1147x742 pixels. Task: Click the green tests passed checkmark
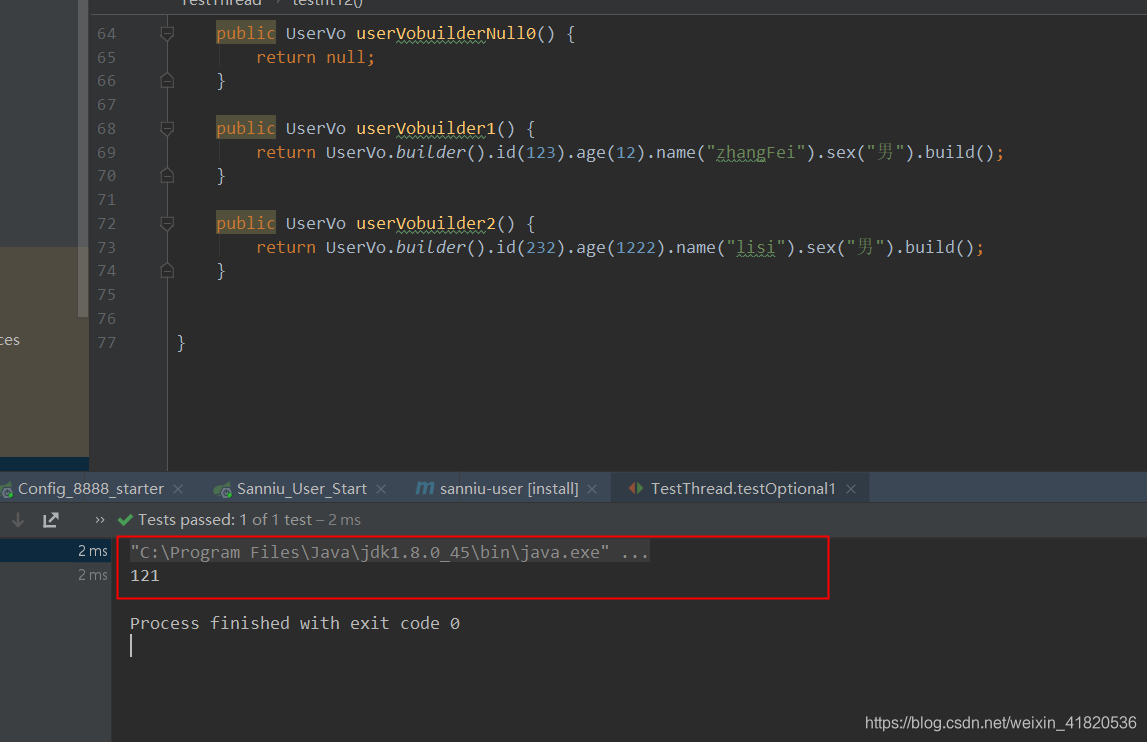tap(125, 520)
